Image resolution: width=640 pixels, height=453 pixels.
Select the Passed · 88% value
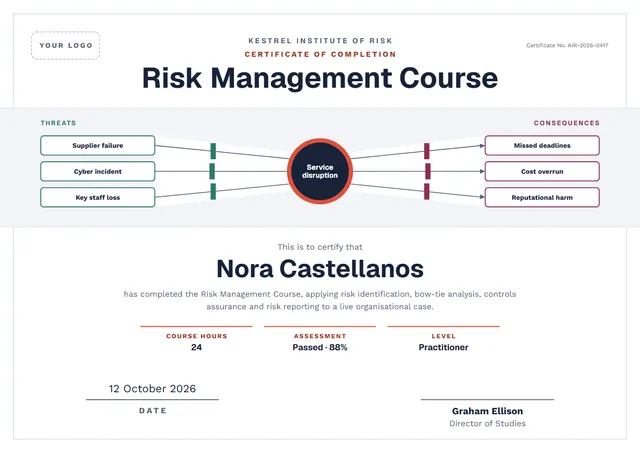[320, 347]
